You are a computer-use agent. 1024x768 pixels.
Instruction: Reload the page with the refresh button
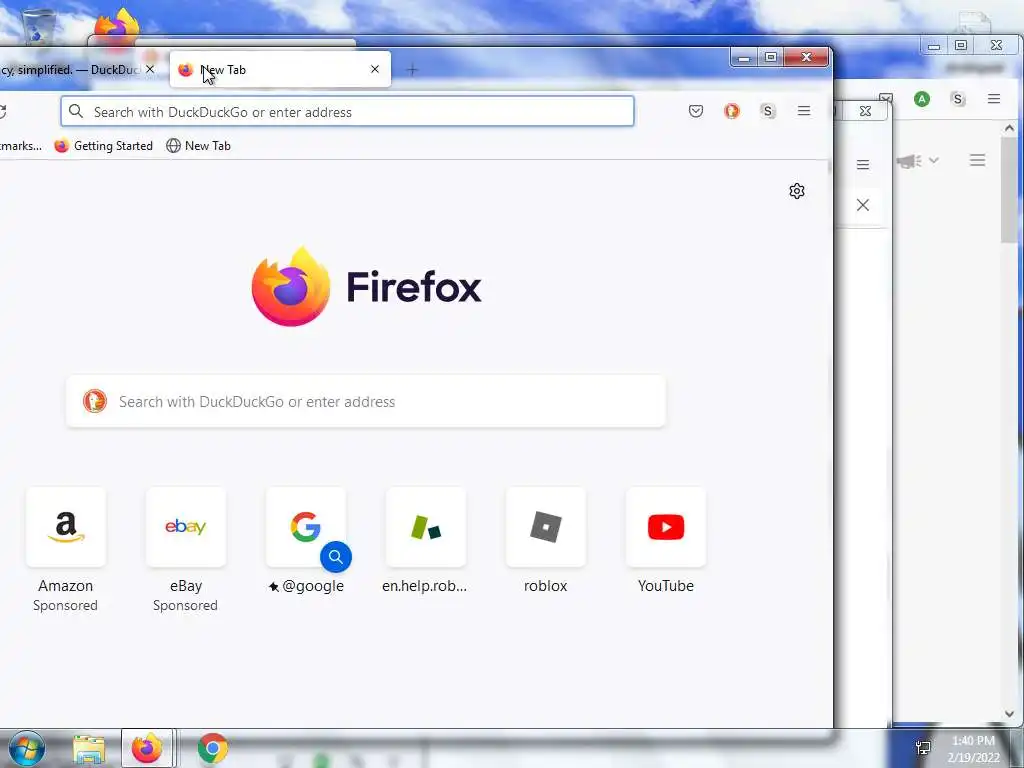pos(3,112)
